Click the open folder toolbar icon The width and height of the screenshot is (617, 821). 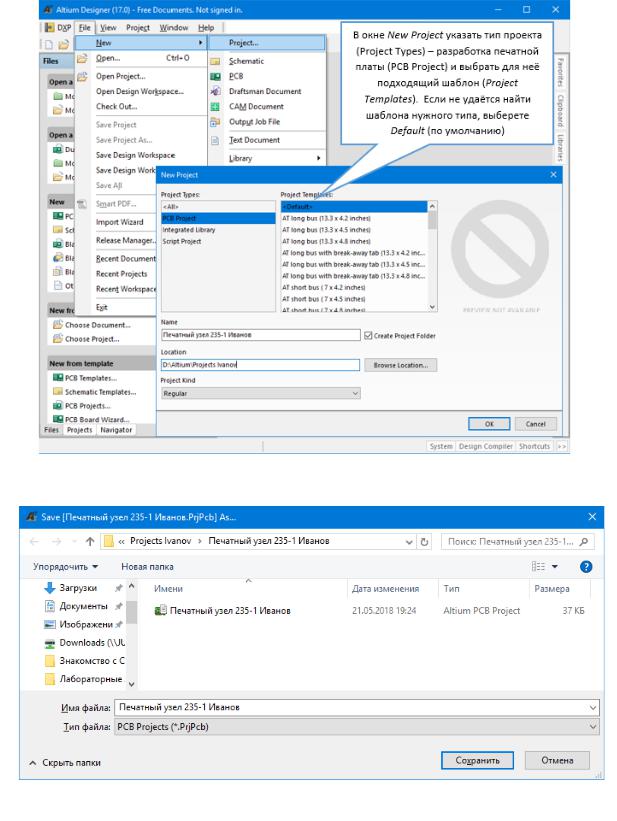(x=63, y=45)
